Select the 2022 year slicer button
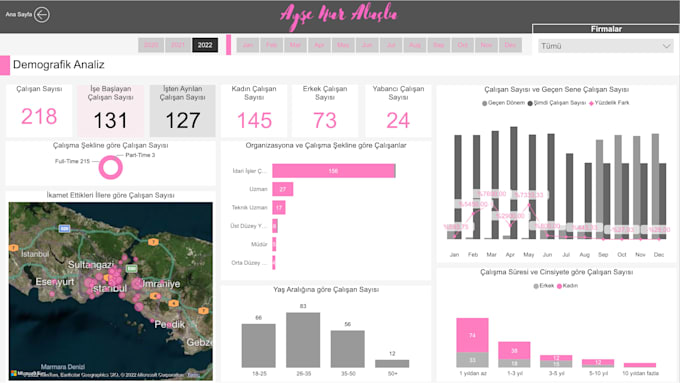Screen dimensions: 680x383 pos(205,45)
